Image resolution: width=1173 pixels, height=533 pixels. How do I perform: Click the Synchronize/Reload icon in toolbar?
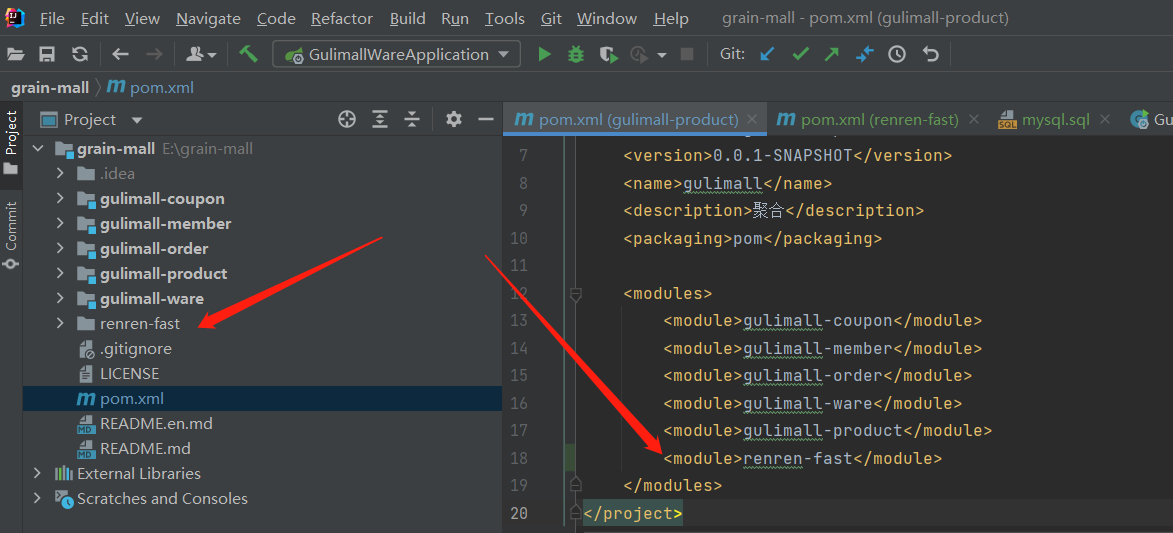pyautogui.click(x=79, y=55)
